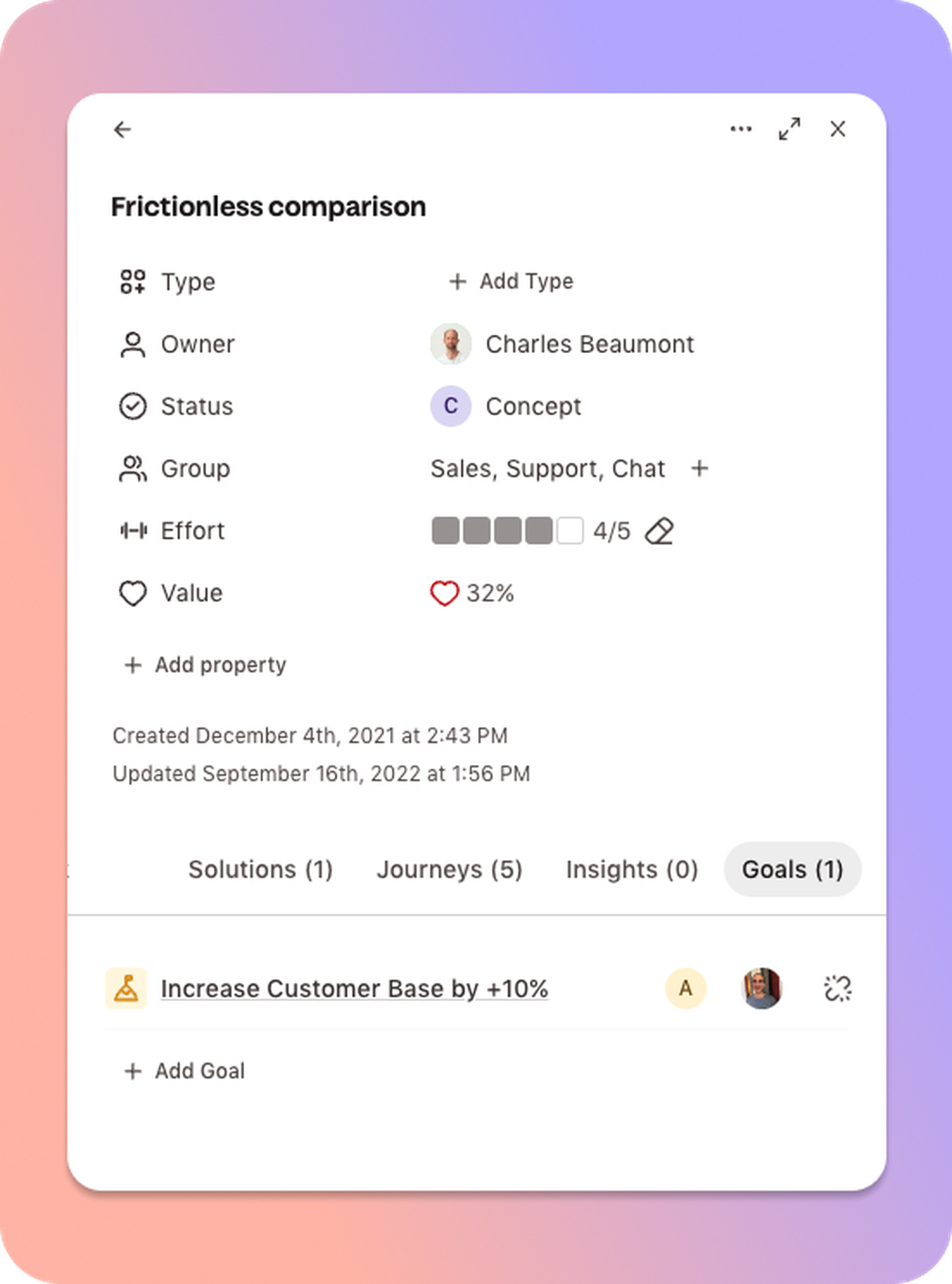
Task: Switch to the Journeys (5) tab
Action: [450, 869]
